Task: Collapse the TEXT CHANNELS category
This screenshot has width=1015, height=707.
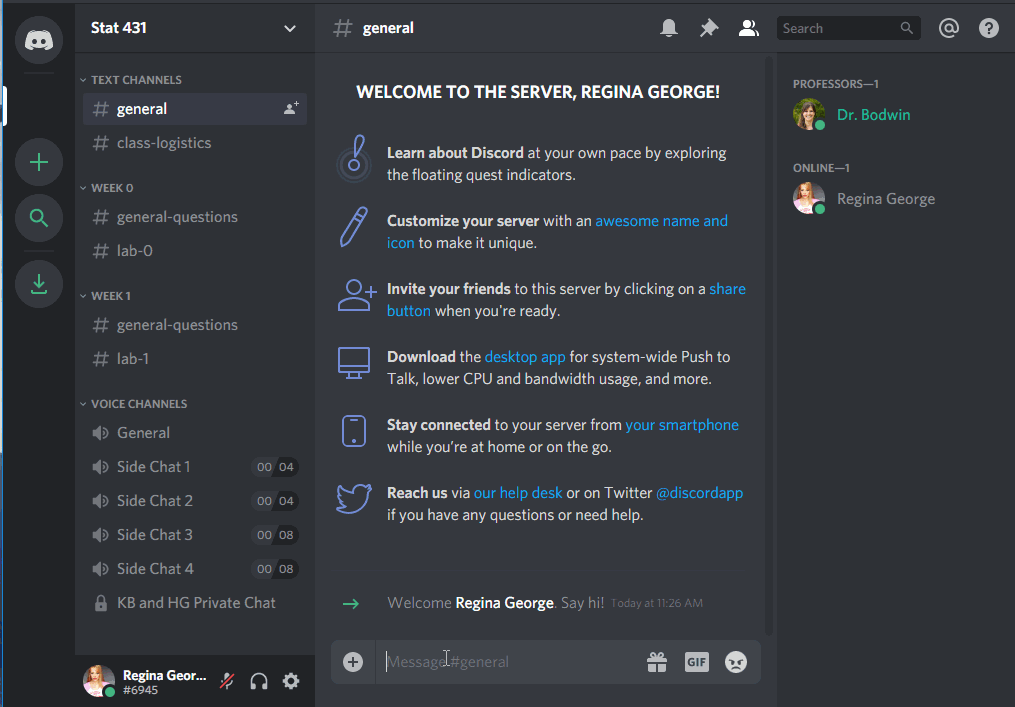Action: click(135, 80)
